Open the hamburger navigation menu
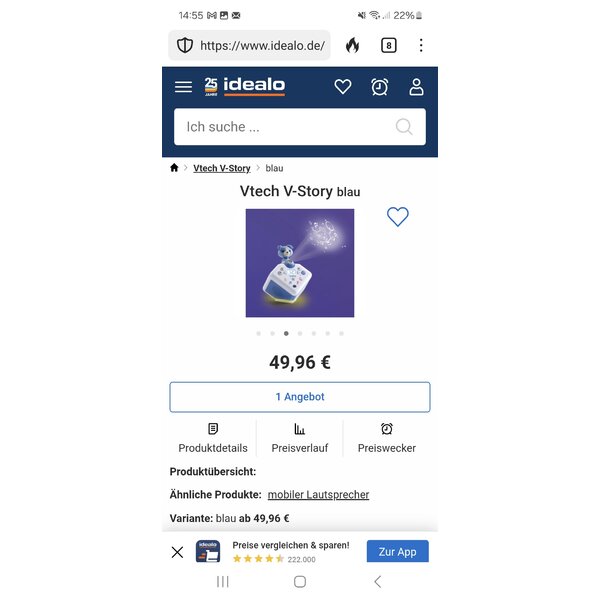 pos(183,86)
